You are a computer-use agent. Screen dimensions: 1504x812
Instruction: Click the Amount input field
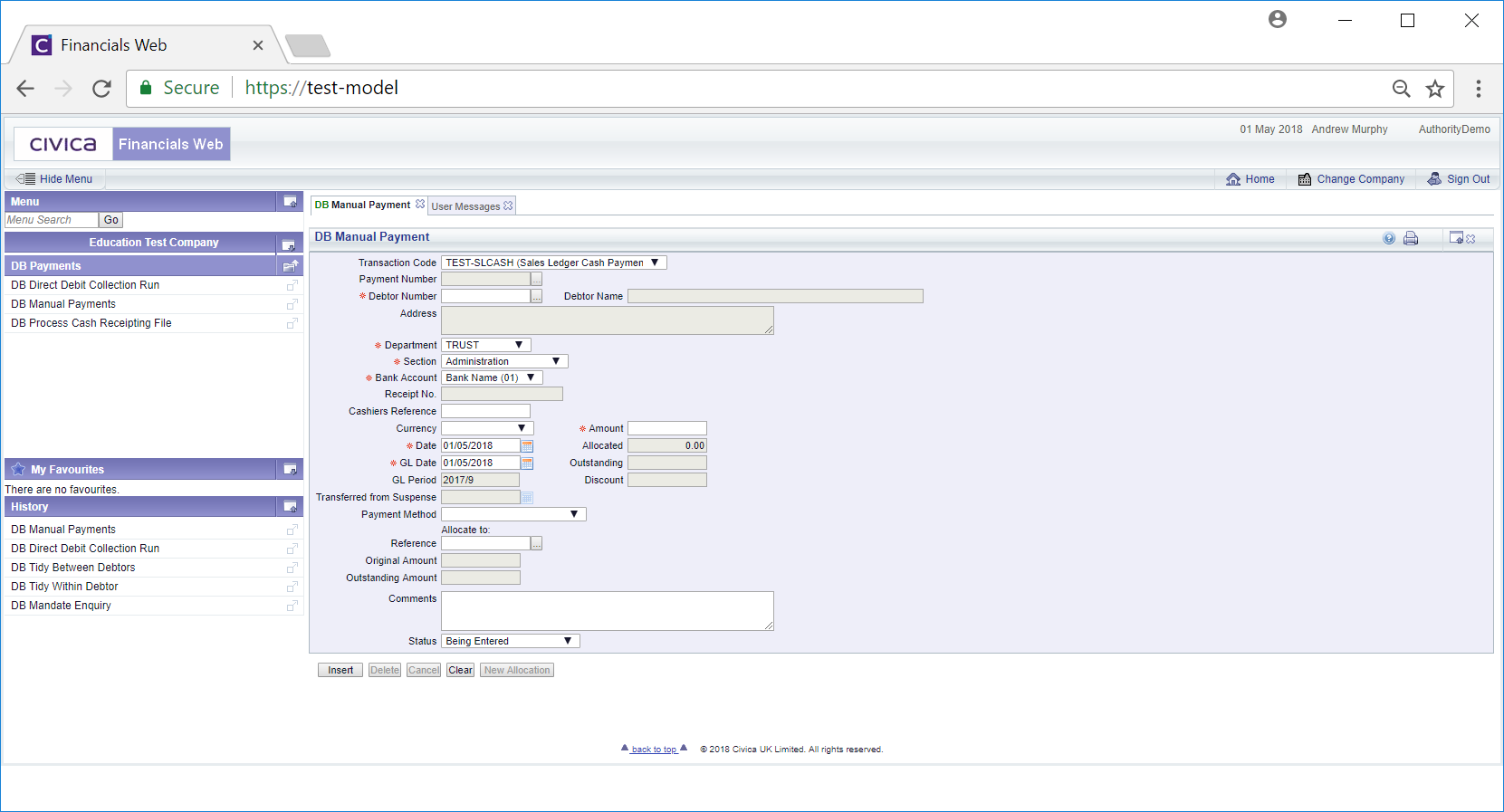click(x=667, y=428)
